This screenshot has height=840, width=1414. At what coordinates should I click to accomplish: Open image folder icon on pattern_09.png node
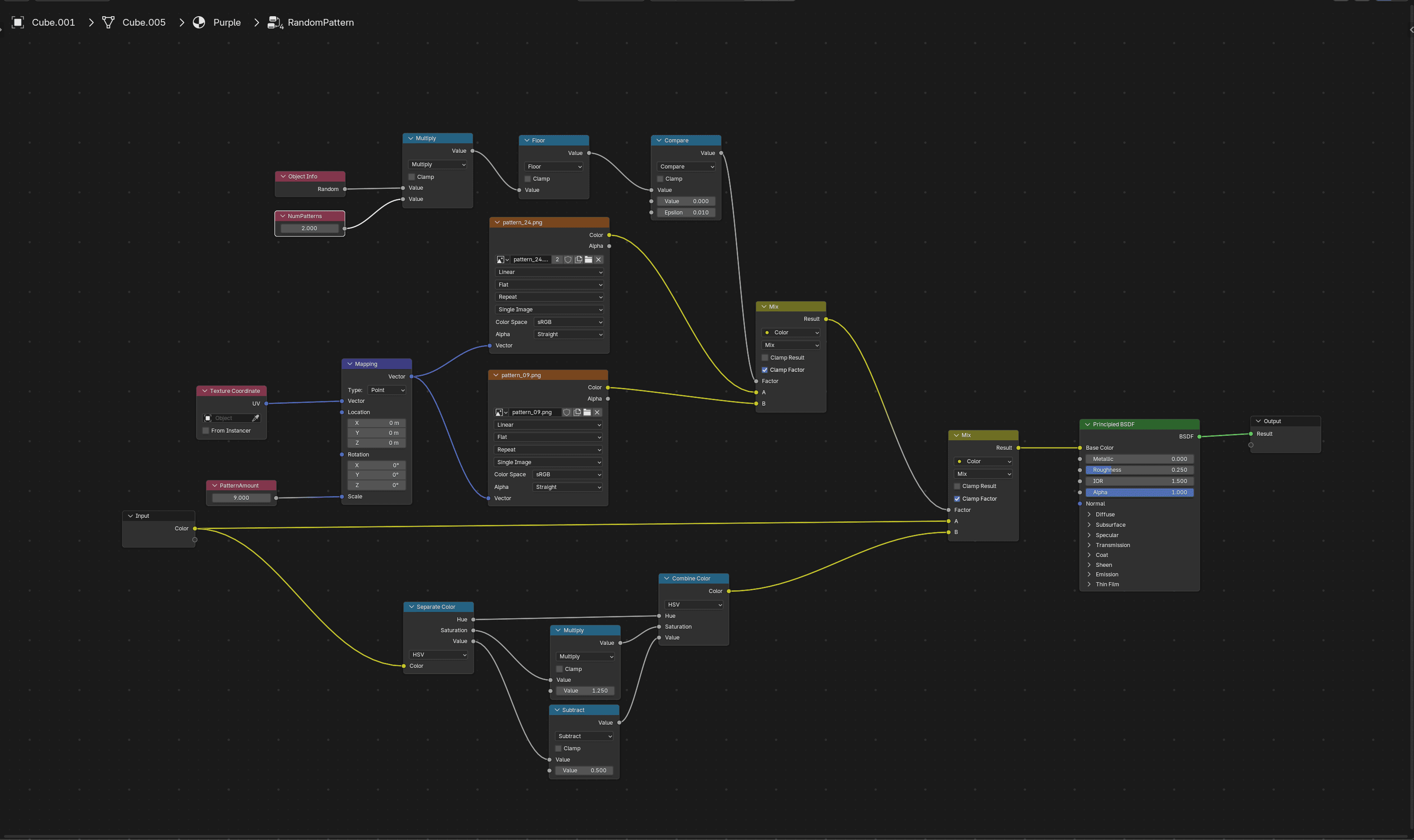[x=587, y=413]
